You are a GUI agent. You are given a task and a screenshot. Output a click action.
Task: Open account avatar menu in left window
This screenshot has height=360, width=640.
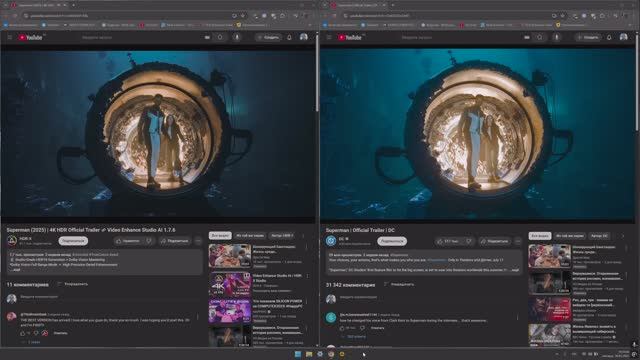[304, 38]
